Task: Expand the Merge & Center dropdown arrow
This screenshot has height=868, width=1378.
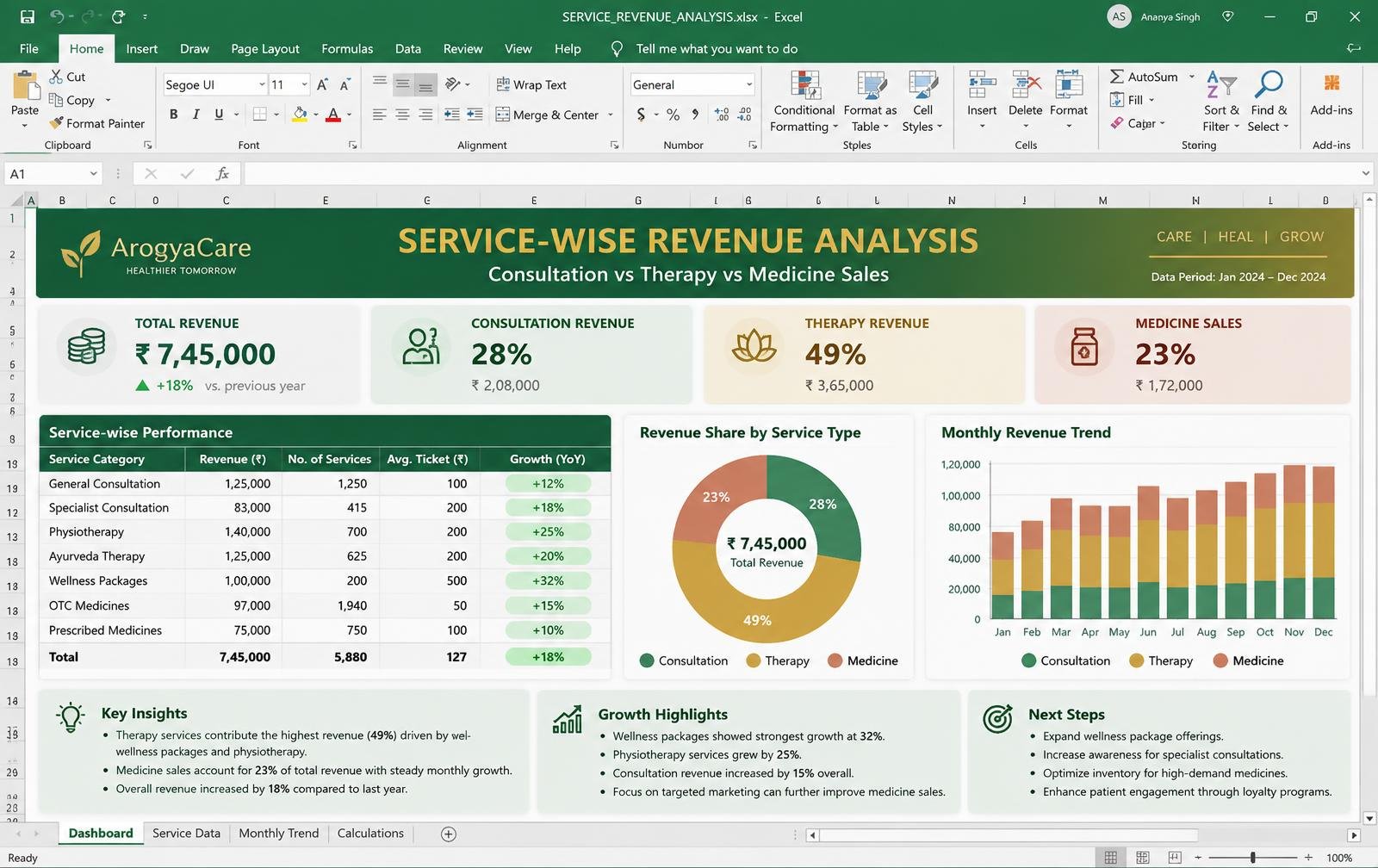Action: [611, 115]
